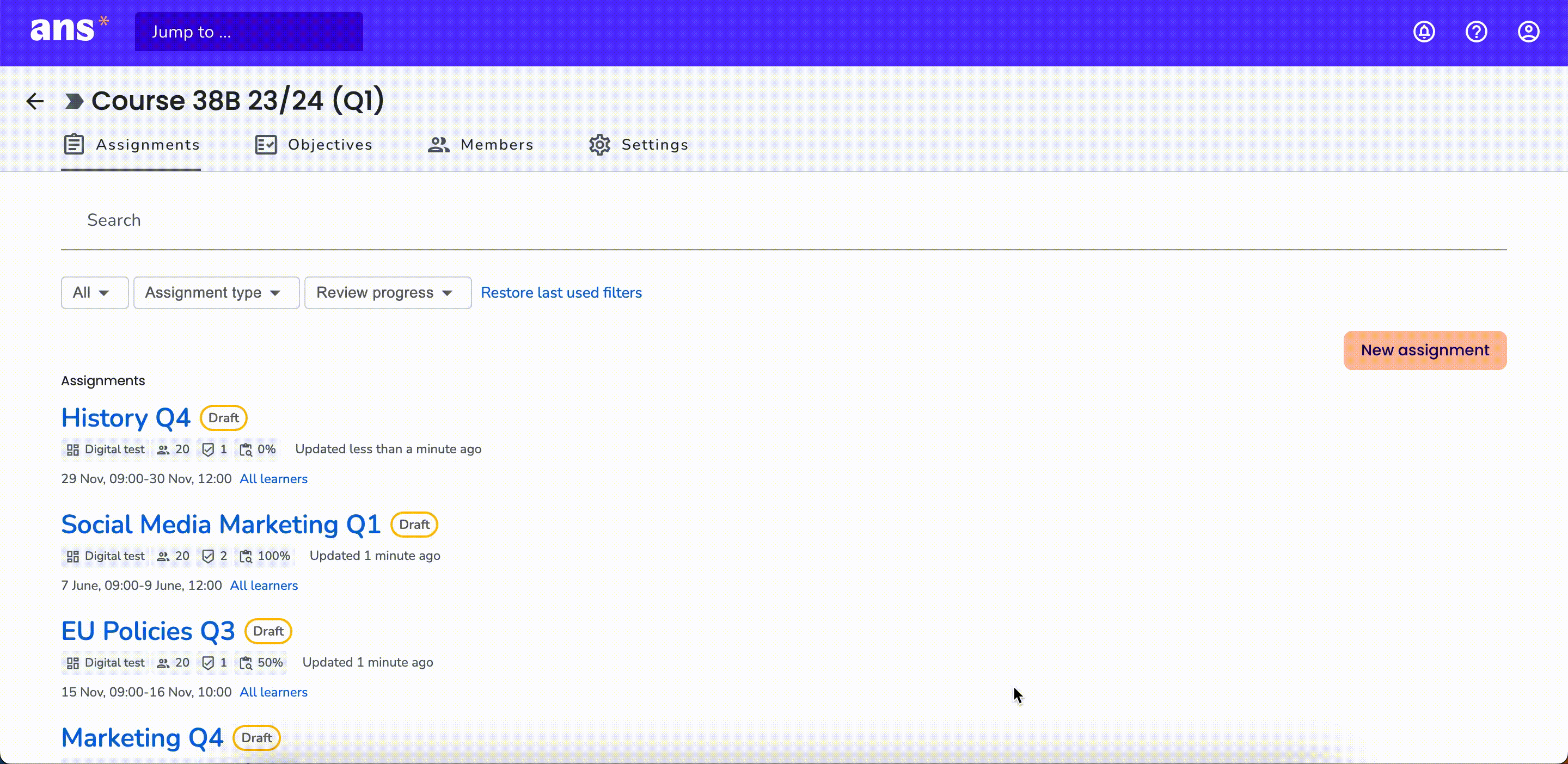Viewport: 1568px width, 764px height.
Task: Click History Q4 participants icon
Action: click(x=163, y=450)
